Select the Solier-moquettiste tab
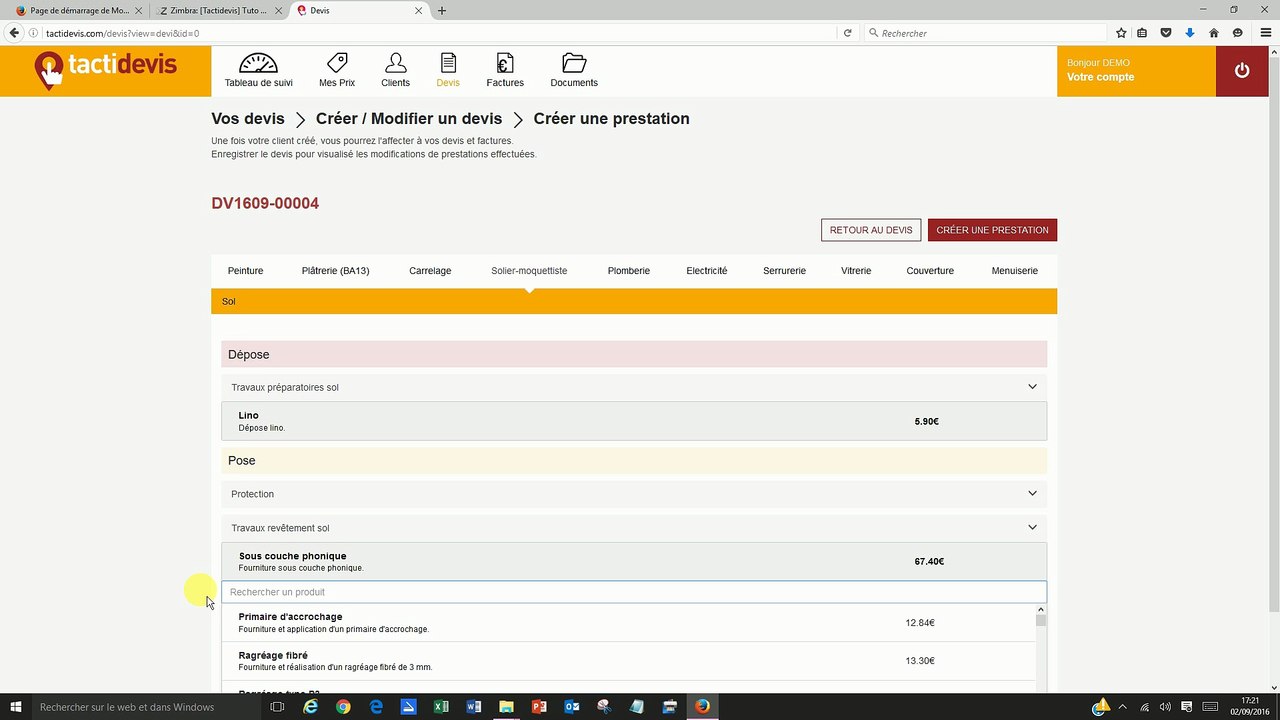Image resolution: width=1280 pixels, height=720 pixels. coord(529,271)
